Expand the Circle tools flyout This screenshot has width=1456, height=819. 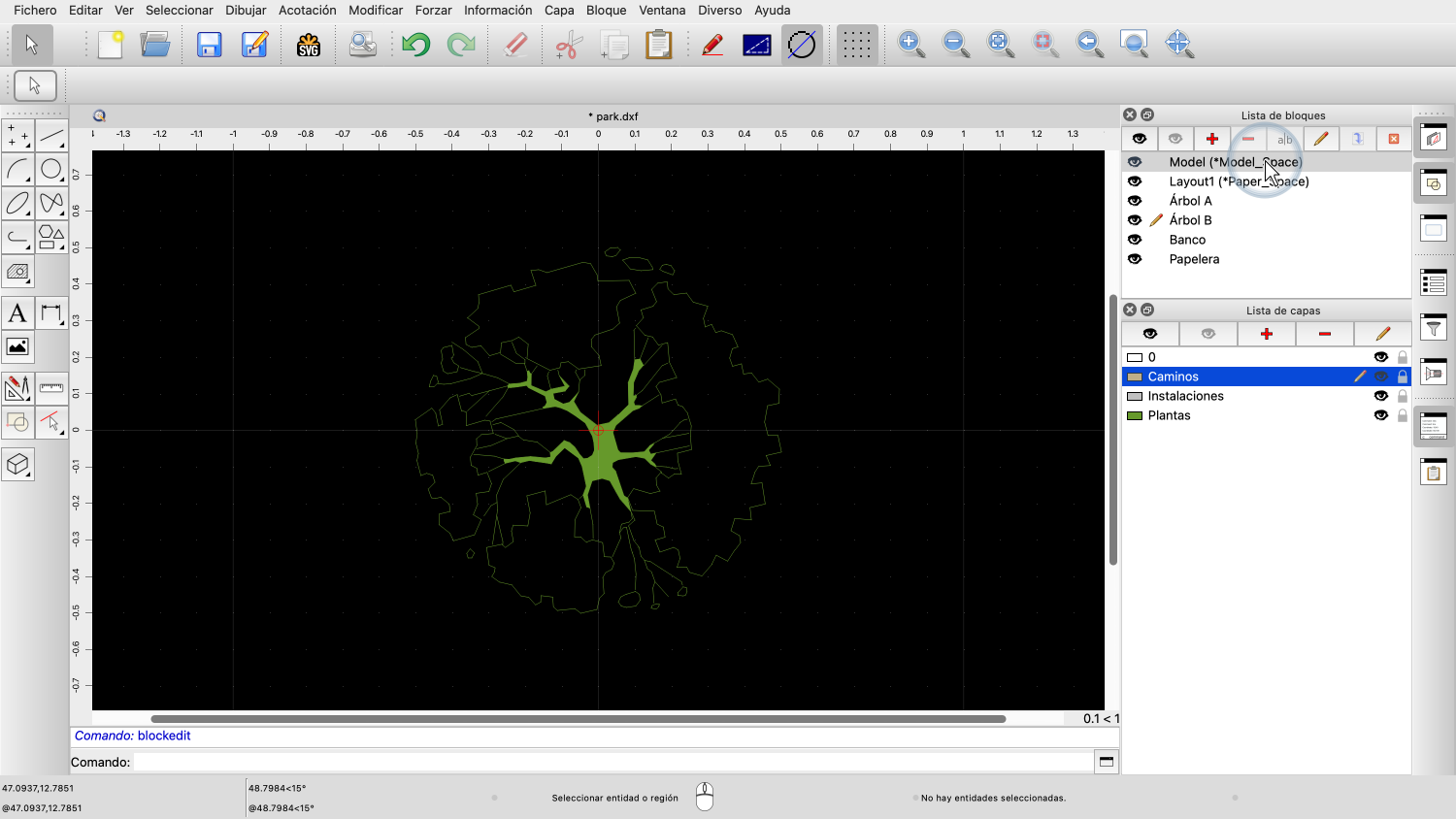click(x=51, y=170)
